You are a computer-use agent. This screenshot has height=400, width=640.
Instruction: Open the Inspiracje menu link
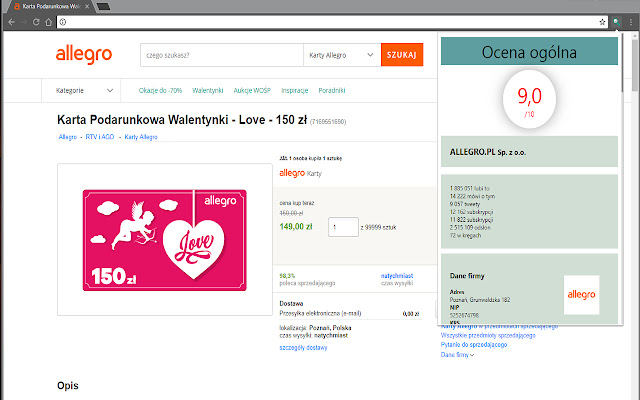pos(295,91)
